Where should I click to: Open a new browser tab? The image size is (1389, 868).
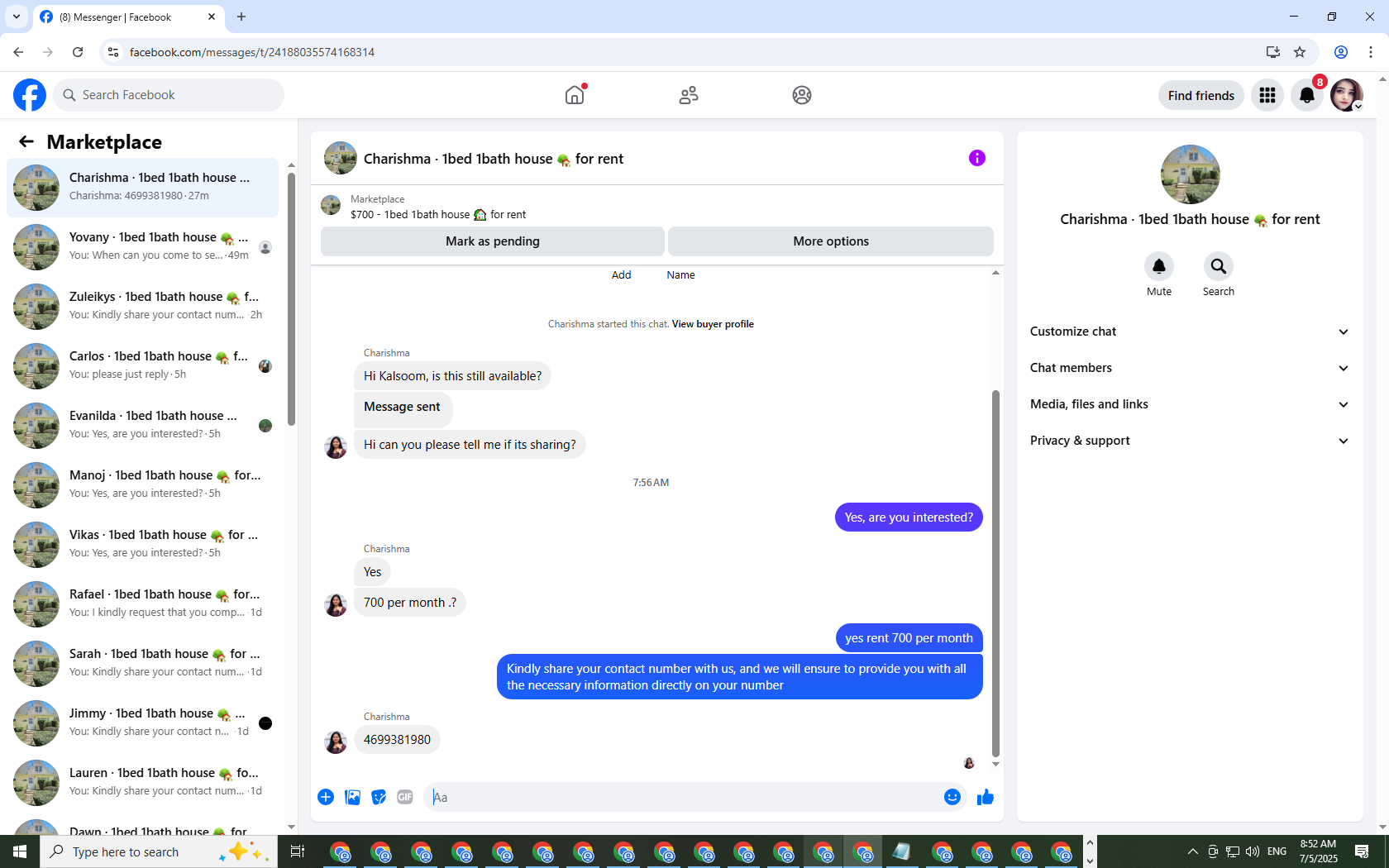click(x=241, y=17)
